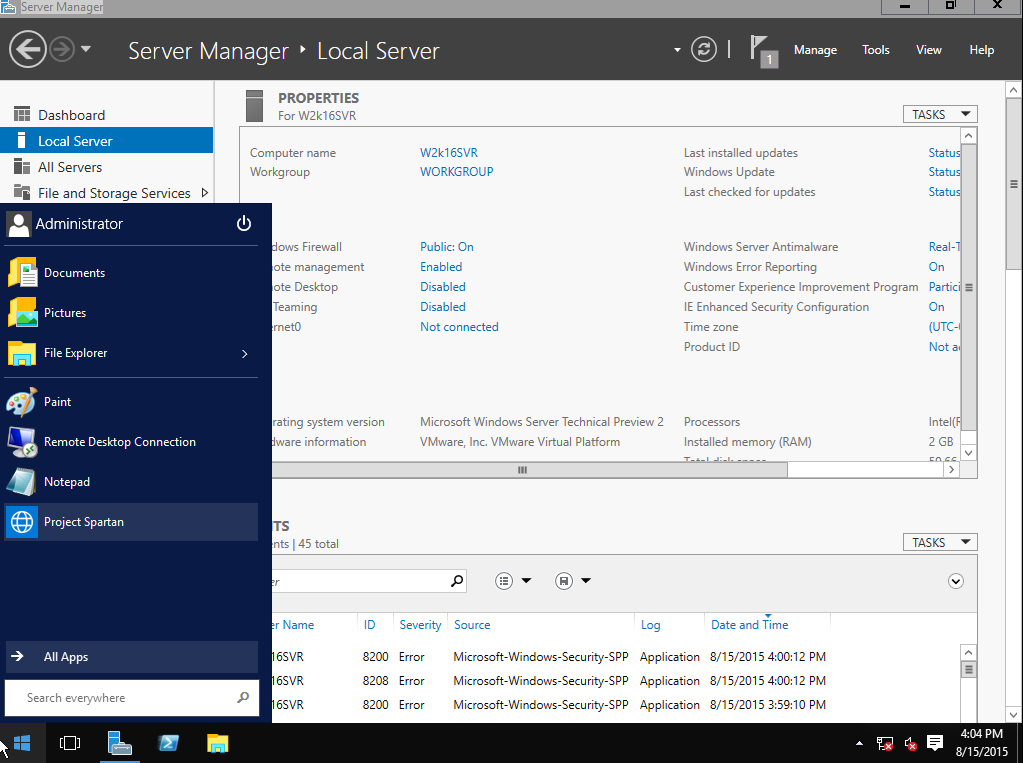Viewport: 1023px width, 763px height.
Task: Click the Date and Time column header
Action: coord(749,624)
